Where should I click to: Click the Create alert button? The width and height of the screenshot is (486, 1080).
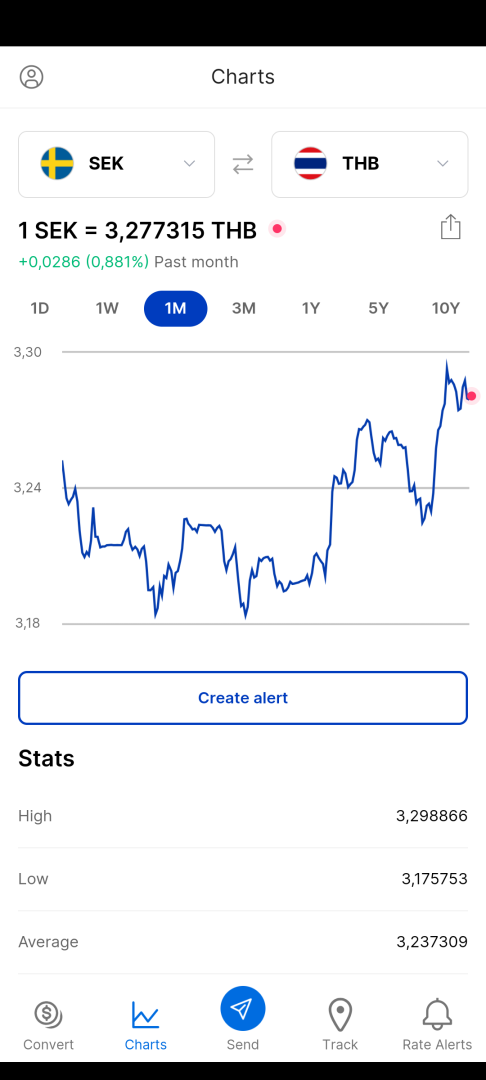[x=243, y=698]
